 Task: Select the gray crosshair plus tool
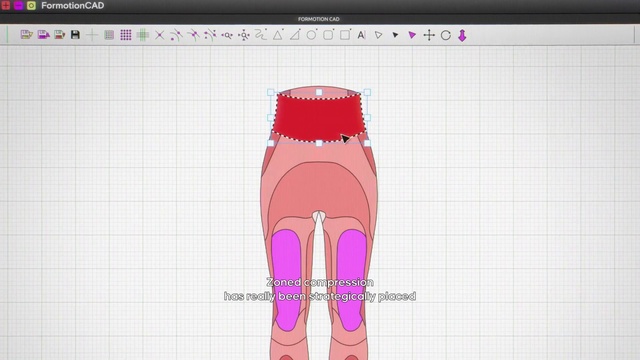point(92,35)
